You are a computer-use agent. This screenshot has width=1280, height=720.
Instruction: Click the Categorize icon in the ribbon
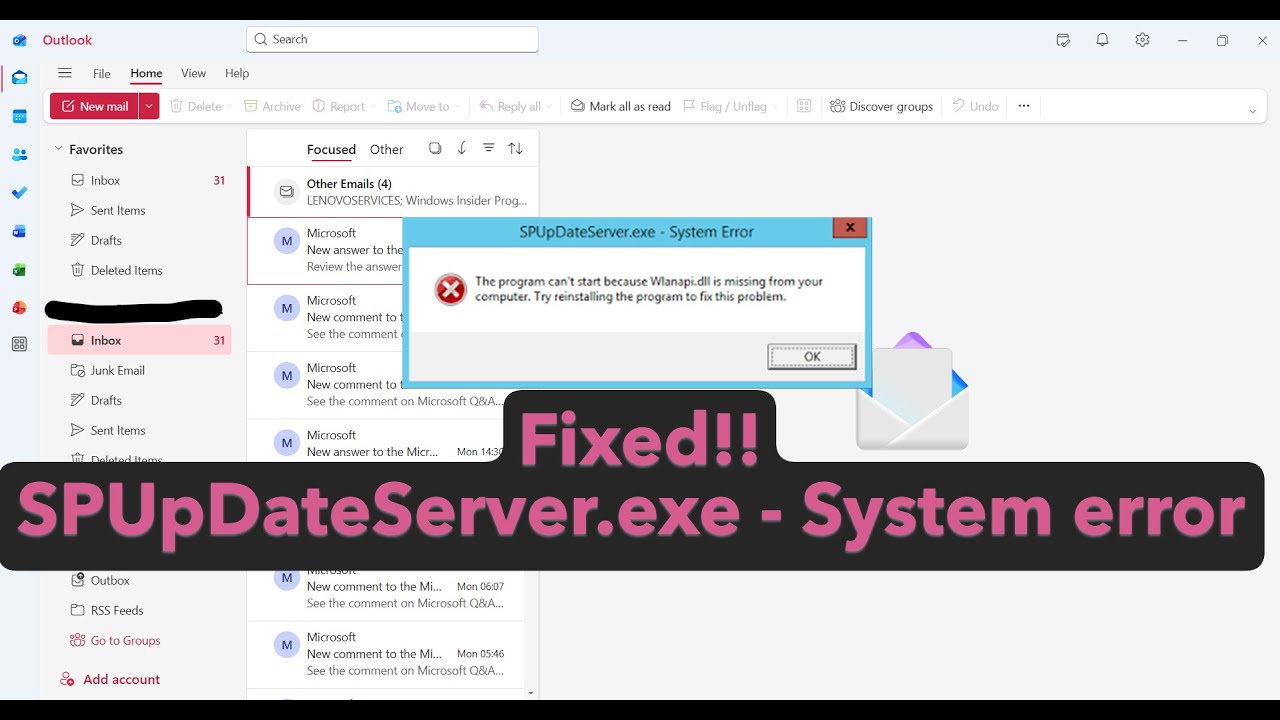click(x=804, y=106)
